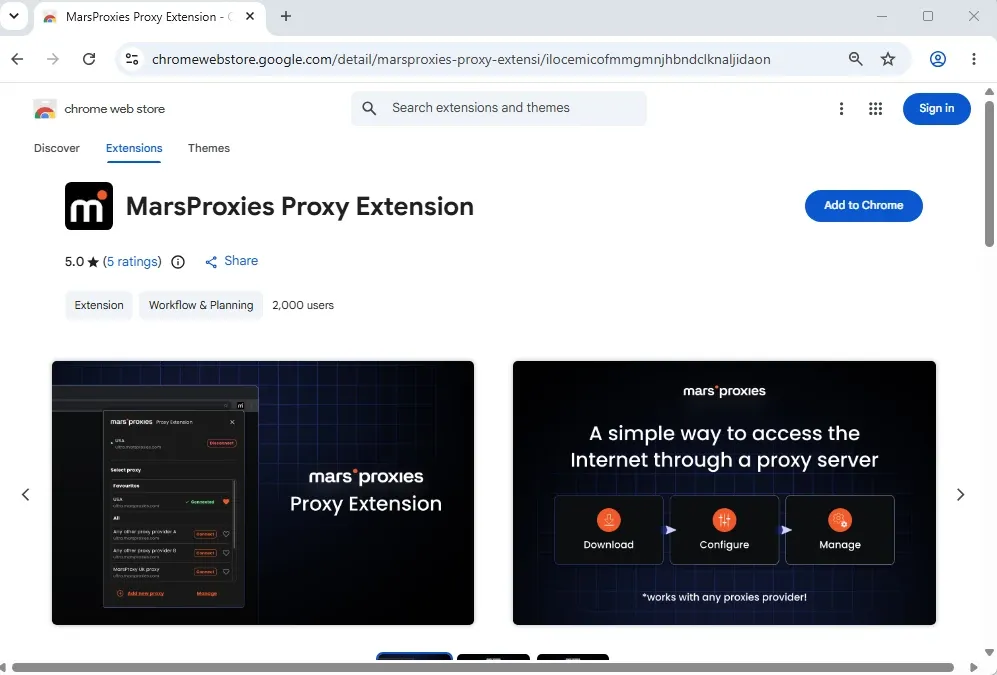Click the horizontal scrollbar at bottom
Image resolution: width=997 pixels, height=675 pixels.
click(483, 667)
